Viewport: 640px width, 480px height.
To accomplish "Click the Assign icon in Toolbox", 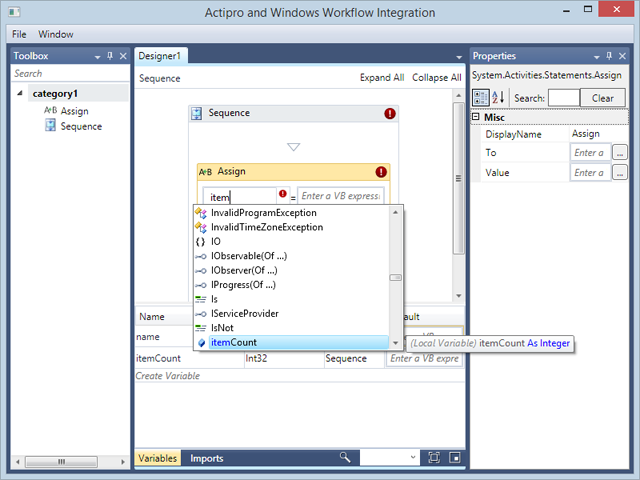I will click(50, 110).
